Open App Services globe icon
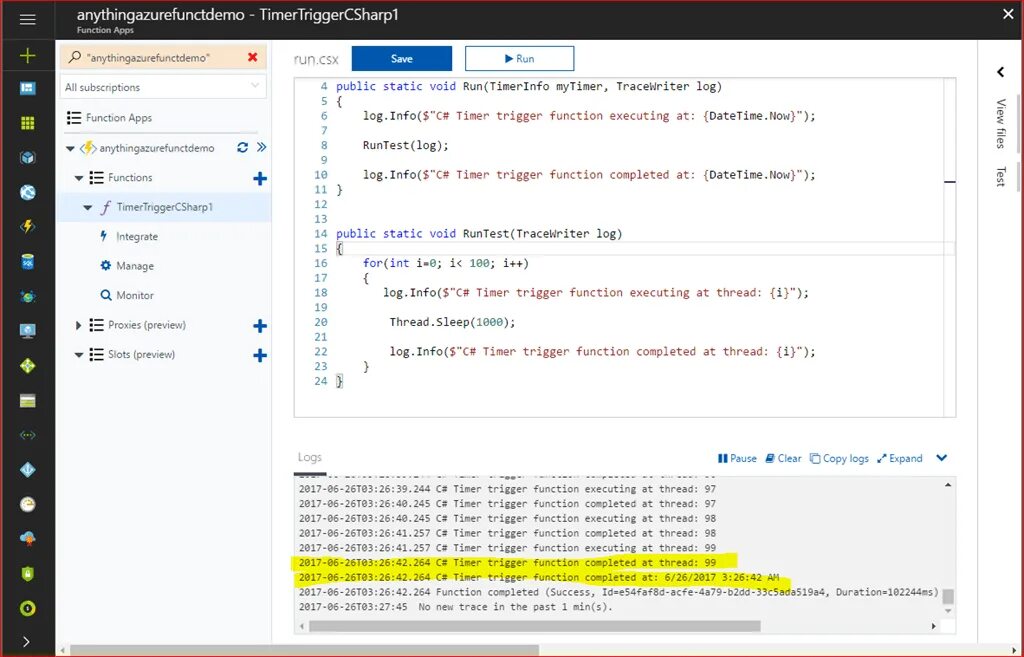 pyautogui.click(x=27, y=192)
